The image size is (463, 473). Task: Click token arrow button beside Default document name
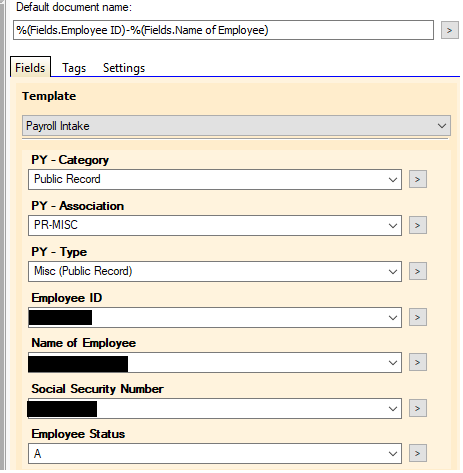(449, 30)
